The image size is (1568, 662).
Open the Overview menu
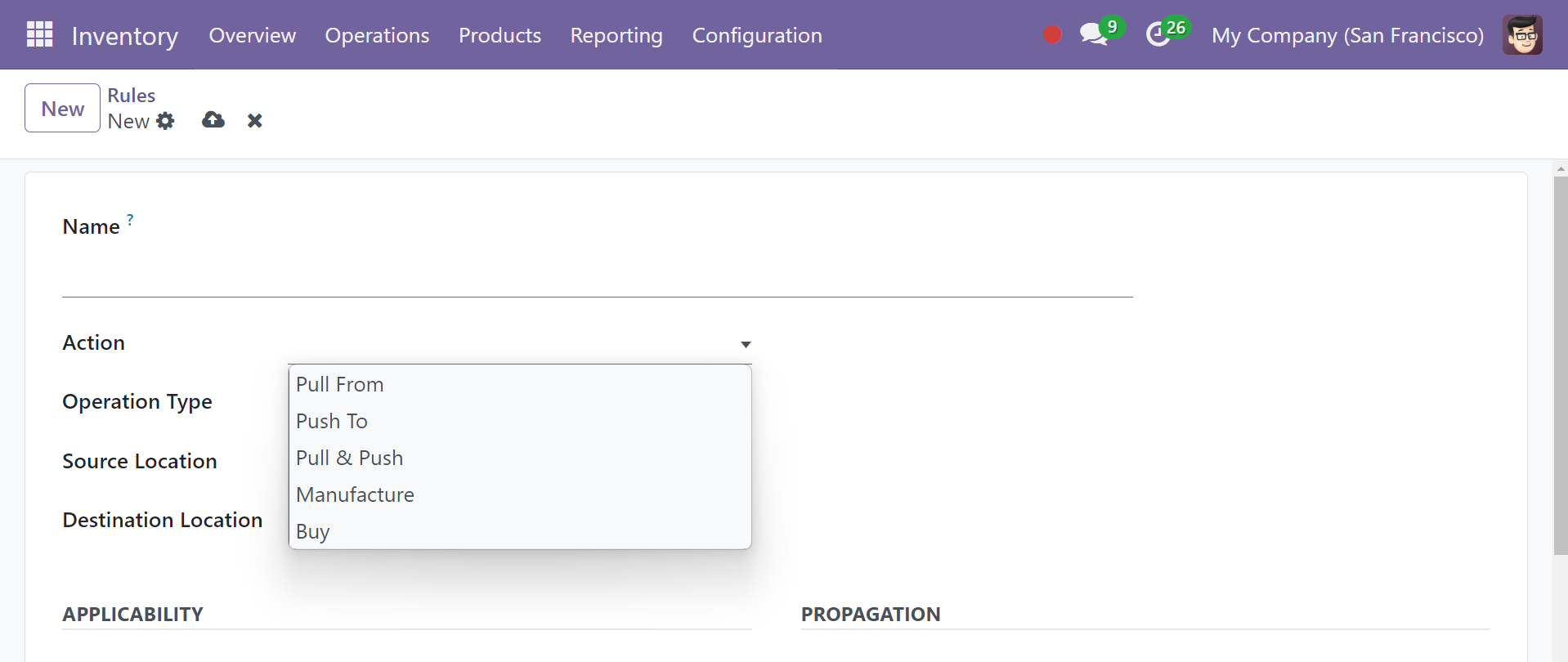[253, 35]
